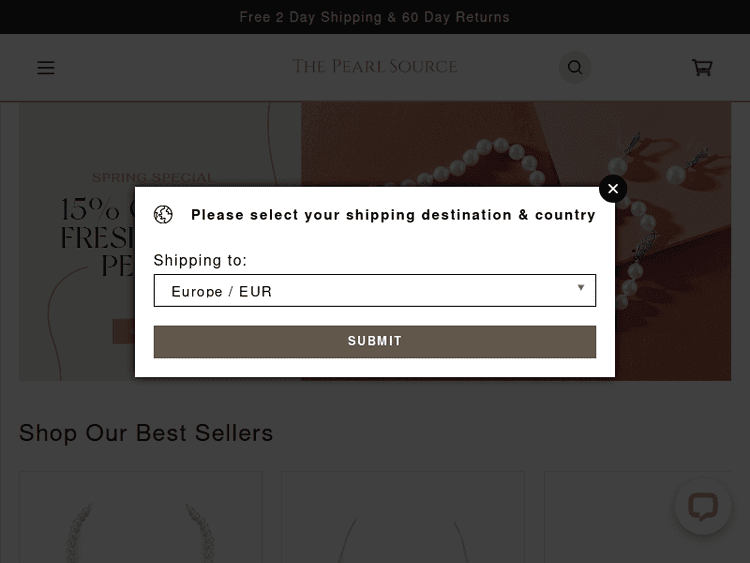Click the globe icon in the popup
750x563 pixels.
point(164,215)
